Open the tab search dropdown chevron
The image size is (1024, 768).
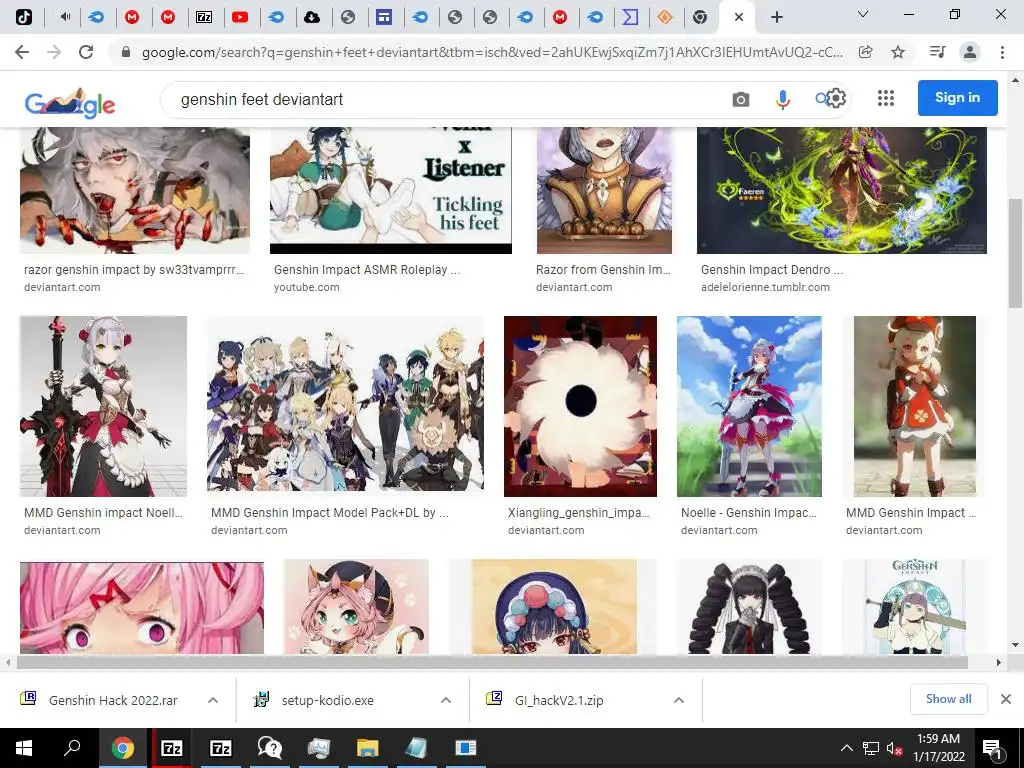tap(863, 14)
